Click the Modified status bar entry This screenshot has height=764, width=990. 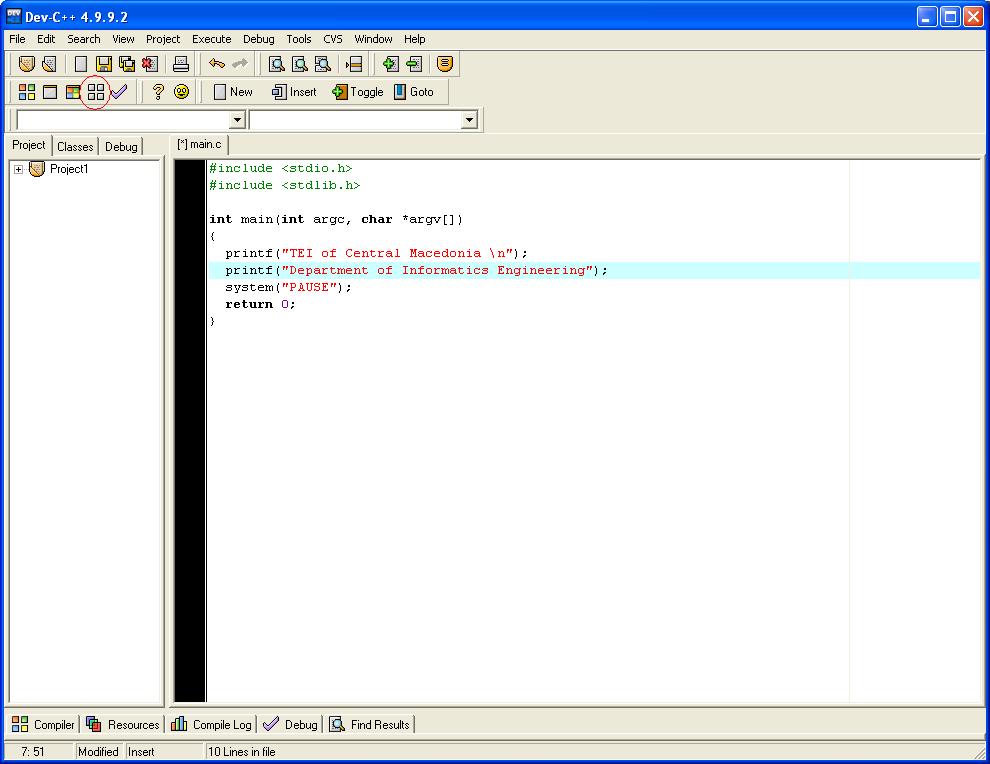click(98, 752)
